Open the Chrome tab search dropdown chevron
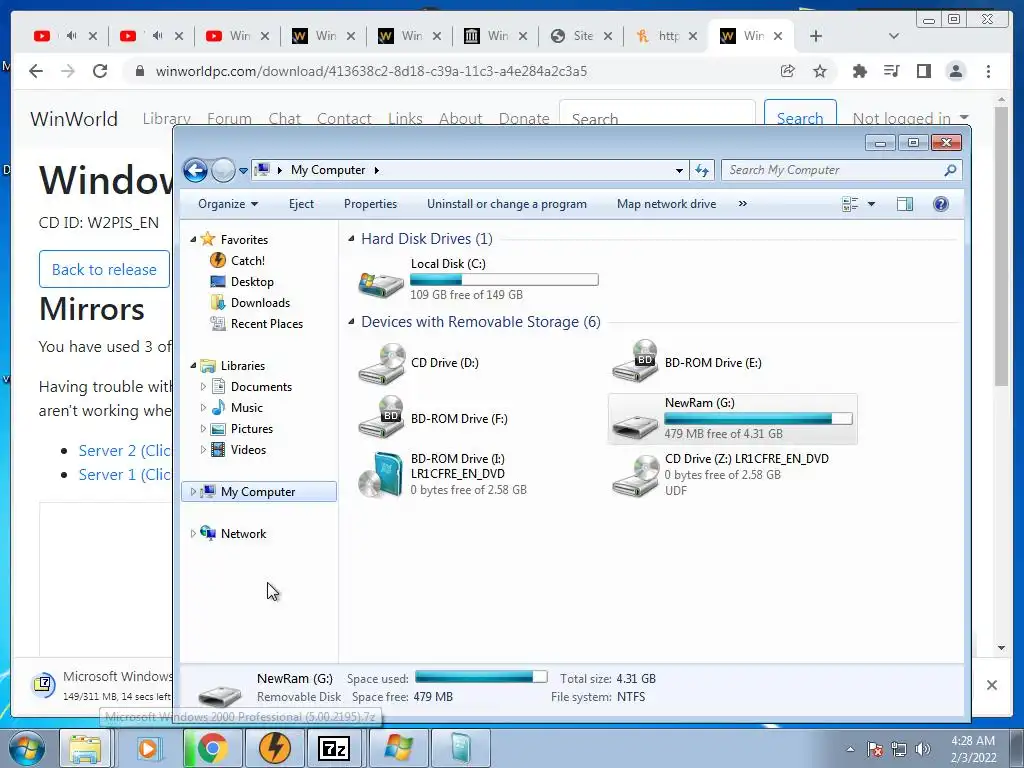Image resolution: width=1024 pixels, height=768 pixels. click(894, 36)
